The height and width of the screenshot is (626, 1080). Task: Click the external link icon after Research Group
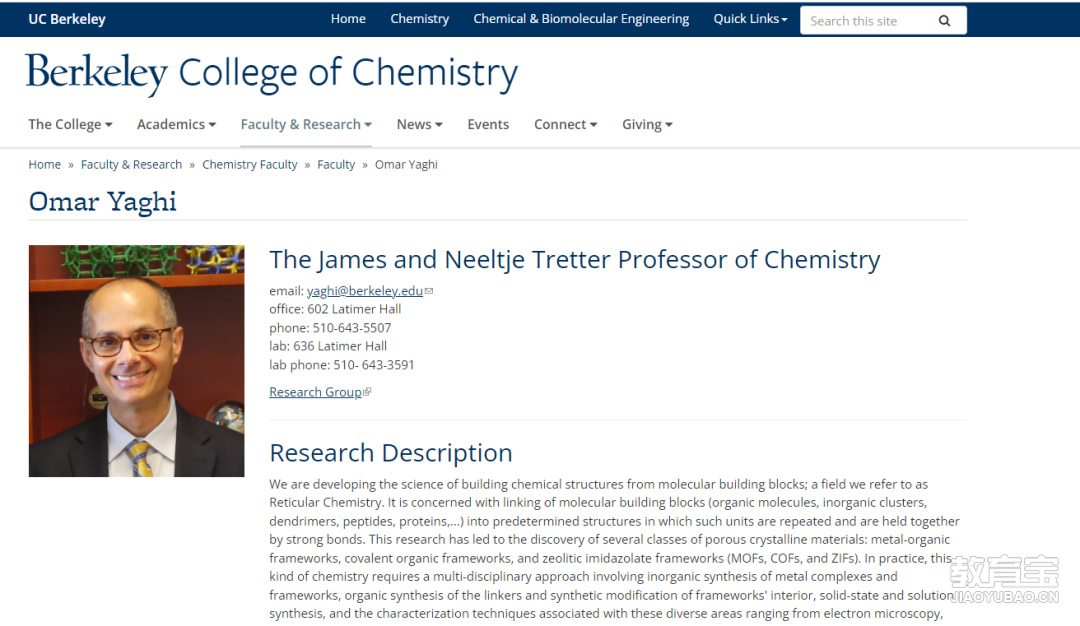(x=367, y=392)
